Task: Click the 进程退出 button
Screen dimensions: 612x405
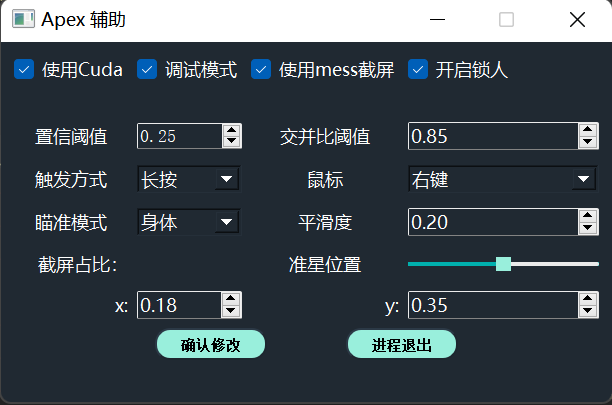Action: tap(402, 345)
